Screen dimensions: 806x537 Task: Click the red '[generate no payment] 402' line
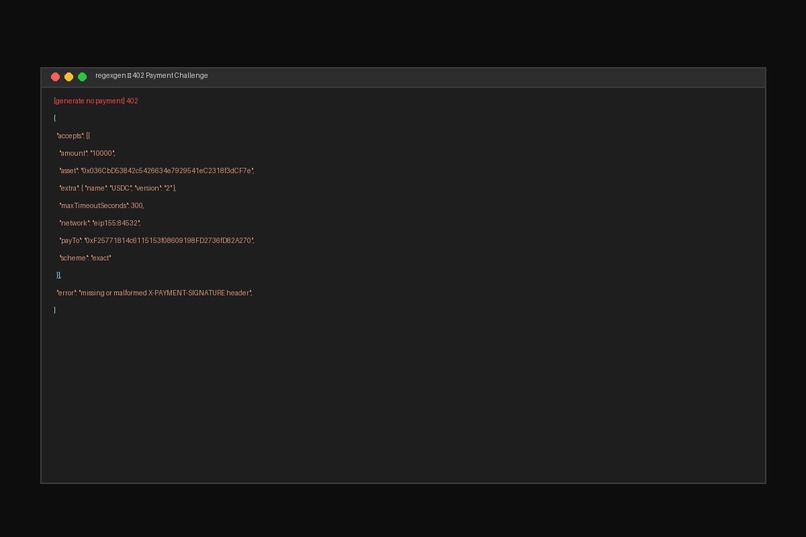96,101
